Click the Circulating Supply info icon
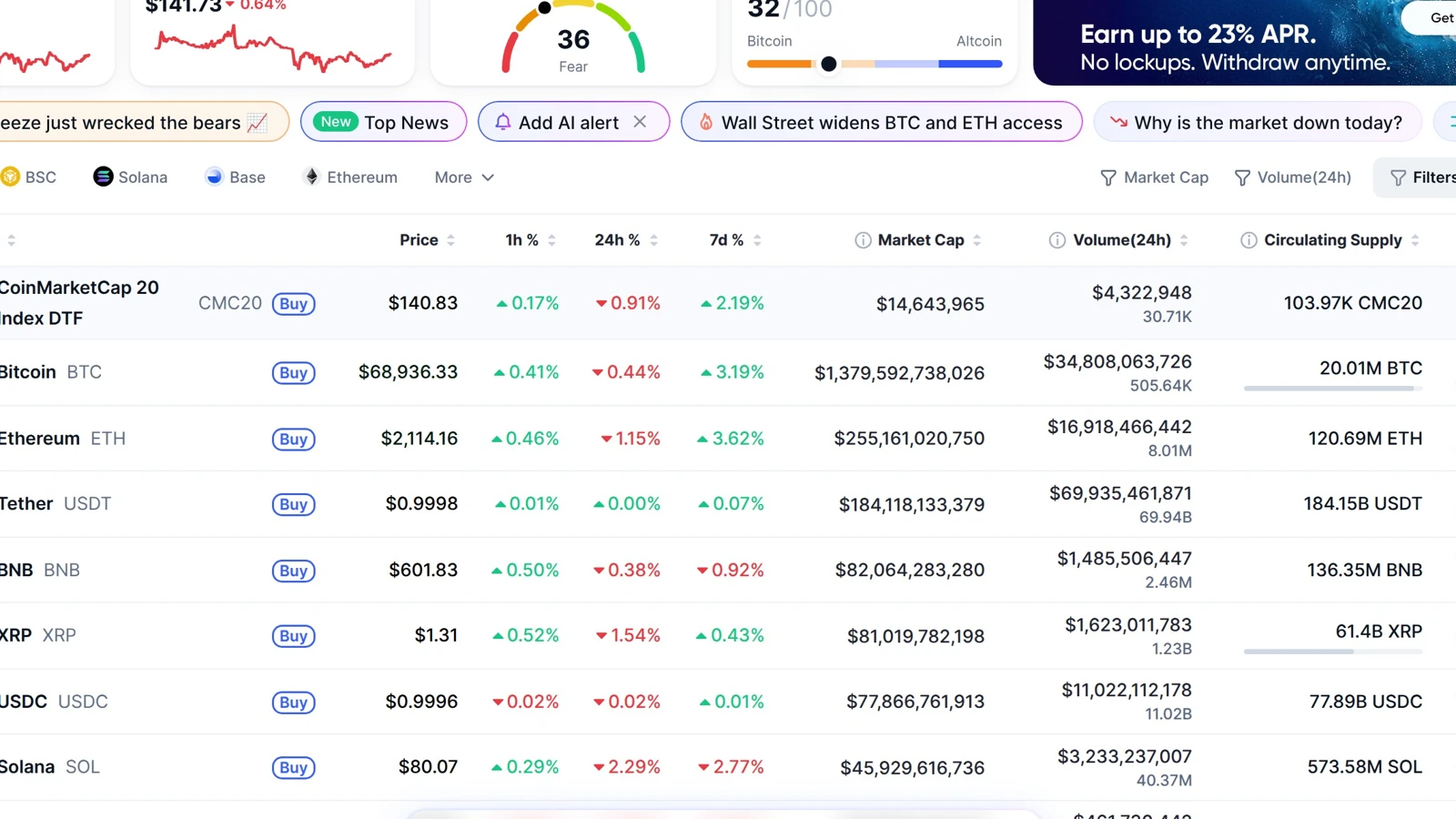Viewport: 1456px width, 819px height. [x=1249, y=240]
